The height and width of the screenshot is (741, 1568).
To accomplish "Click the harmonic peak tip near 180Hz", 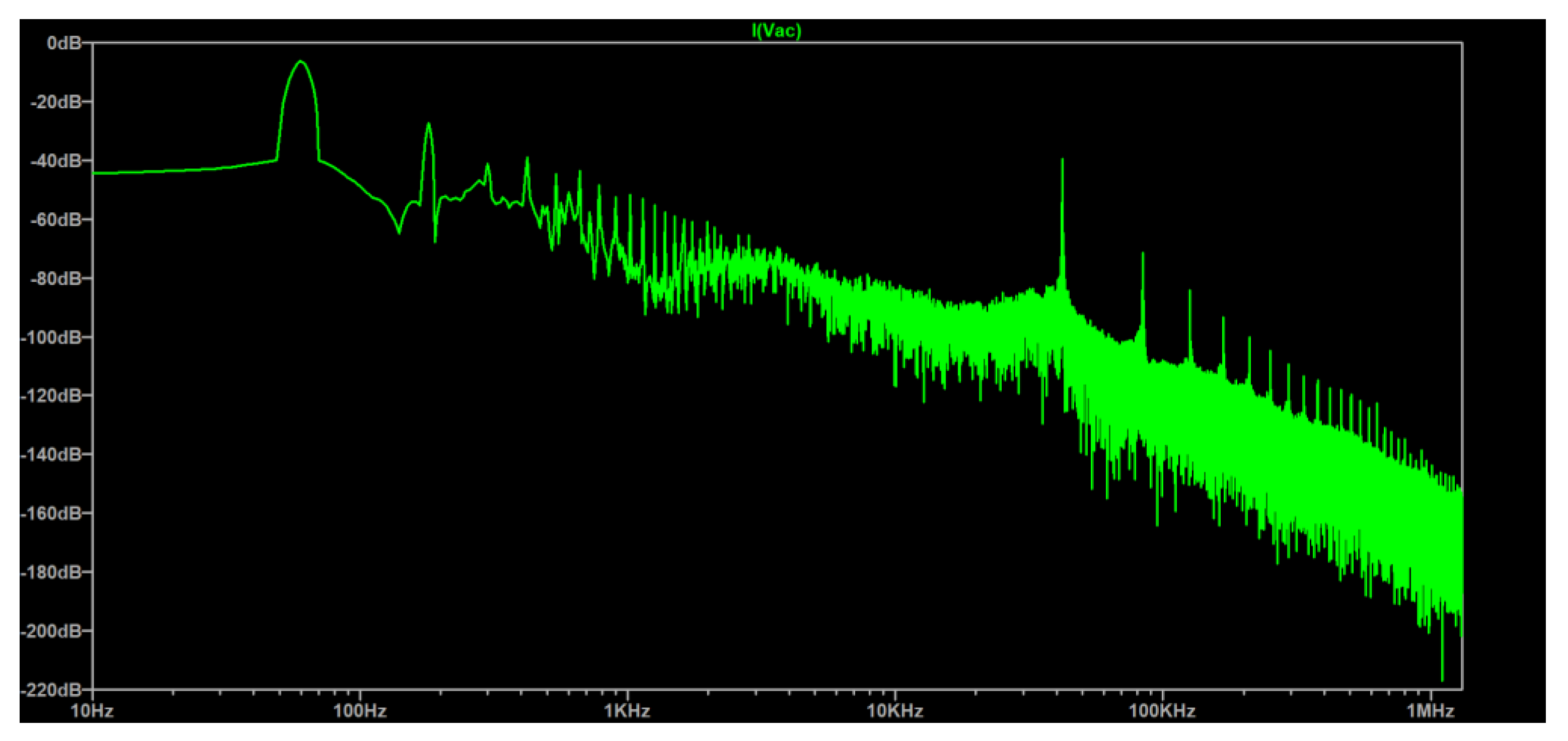I will 428,124.
